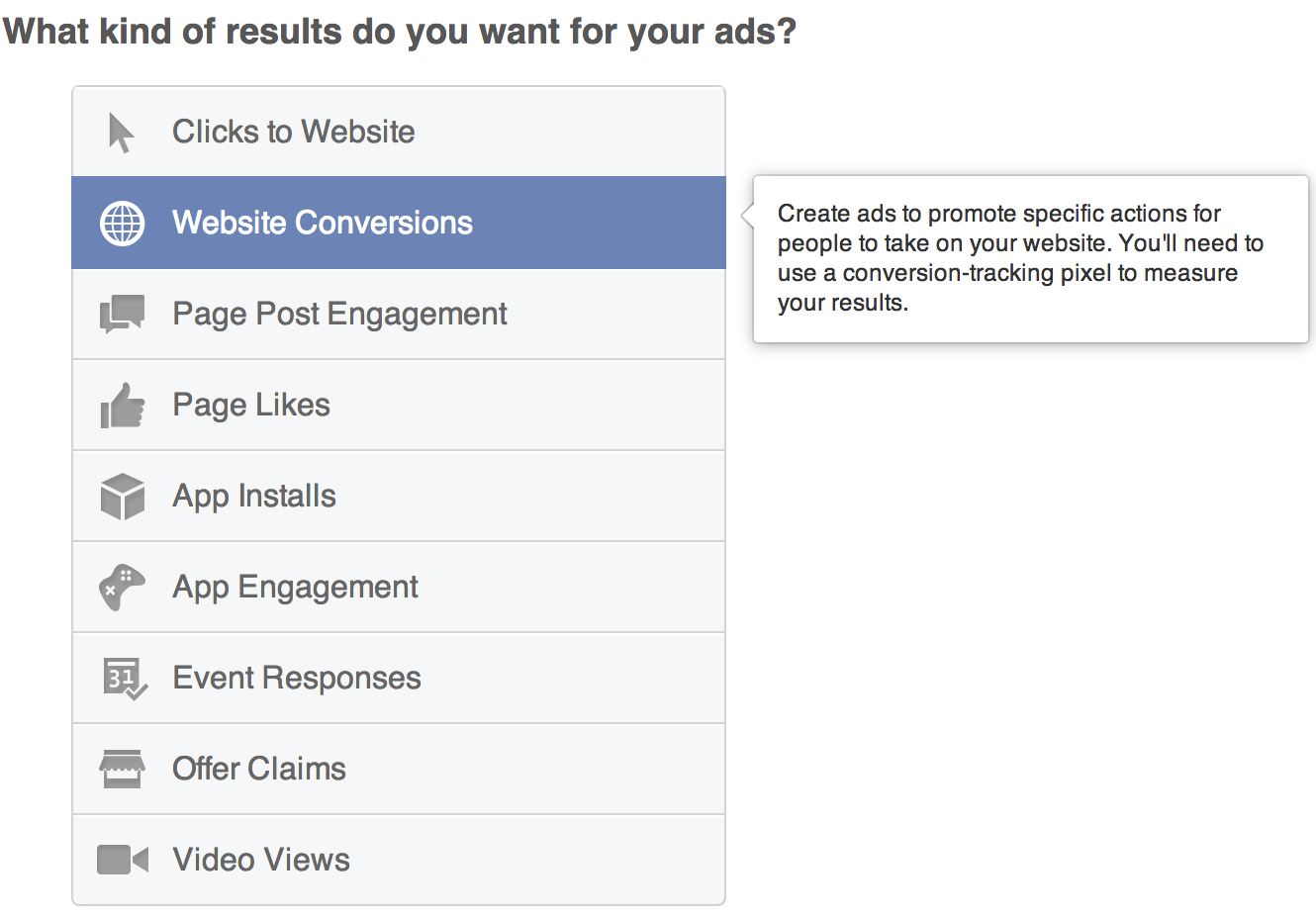Click the globe icon for Website Conversions
Image resolution: width=1316 pixels, height=916 pixels.
click(122, 223)
